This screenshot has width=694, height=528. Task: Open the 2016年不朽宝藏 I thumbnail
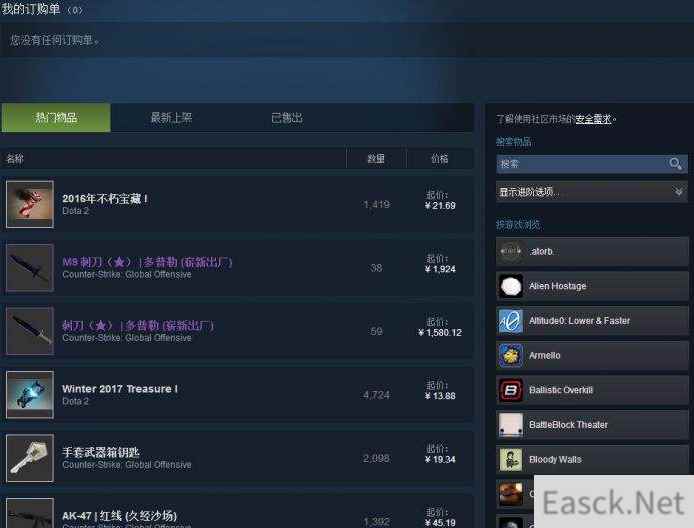(x=30, y=204)
